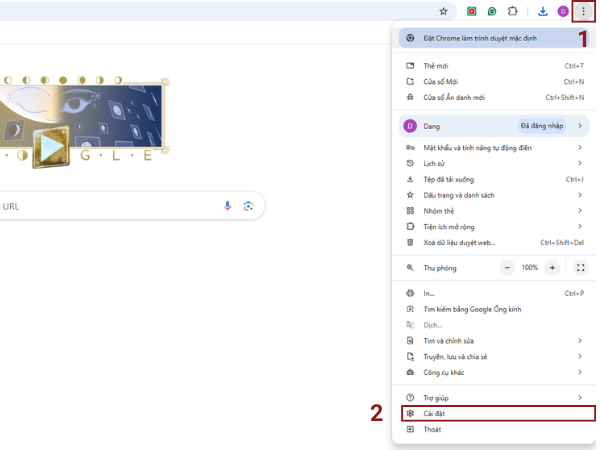Open the Lịch sử history submenu
Screen dimensions: 600x450
pyautogui.click(x=494, y=163)
